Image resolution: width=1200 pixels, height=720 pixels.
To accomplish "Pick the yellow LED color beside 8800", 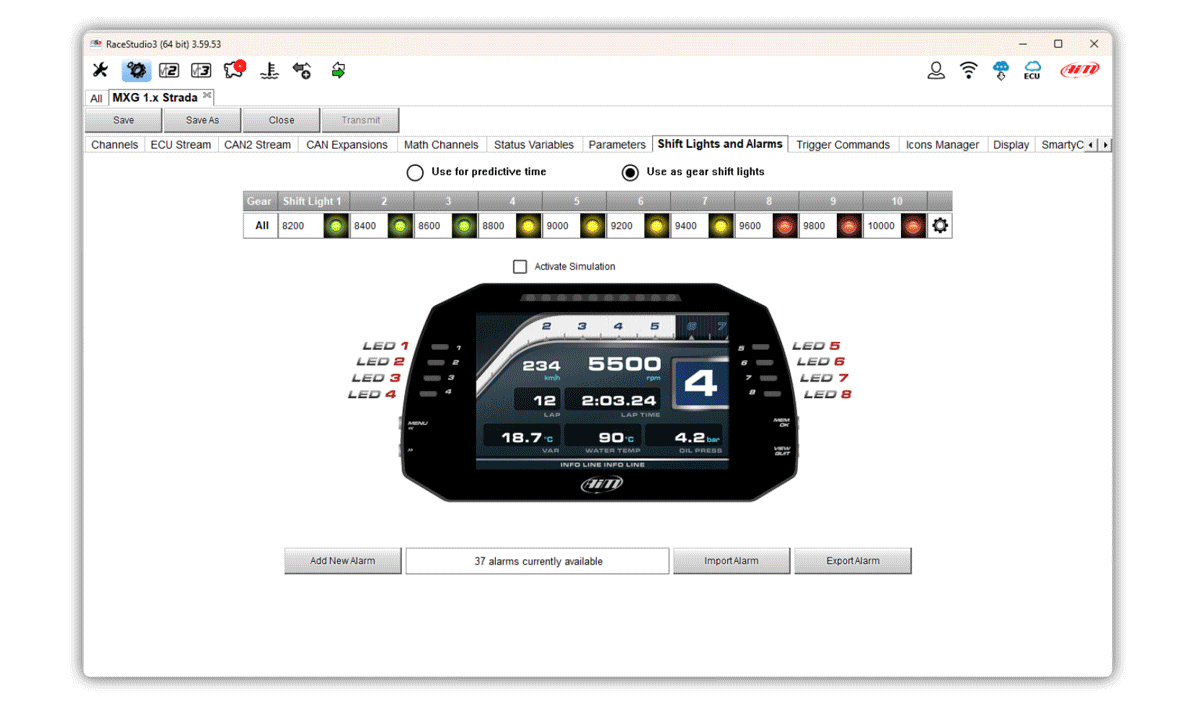I will 528,226.
